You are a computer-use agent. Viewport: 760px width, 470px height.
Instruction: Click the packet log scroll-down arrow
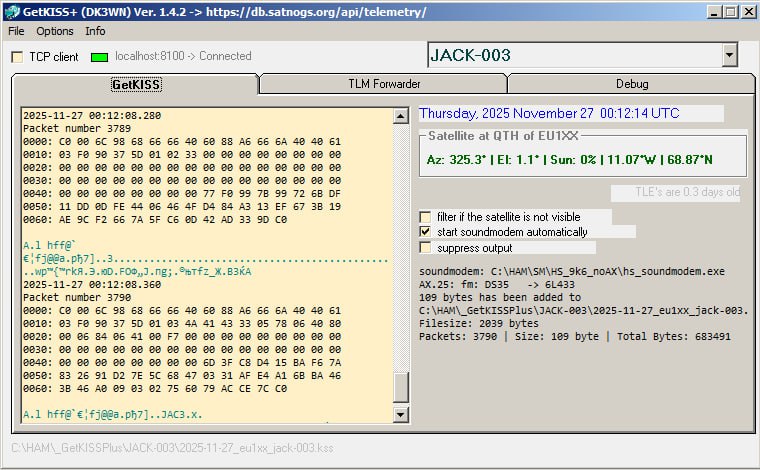(x=402, y=414)
